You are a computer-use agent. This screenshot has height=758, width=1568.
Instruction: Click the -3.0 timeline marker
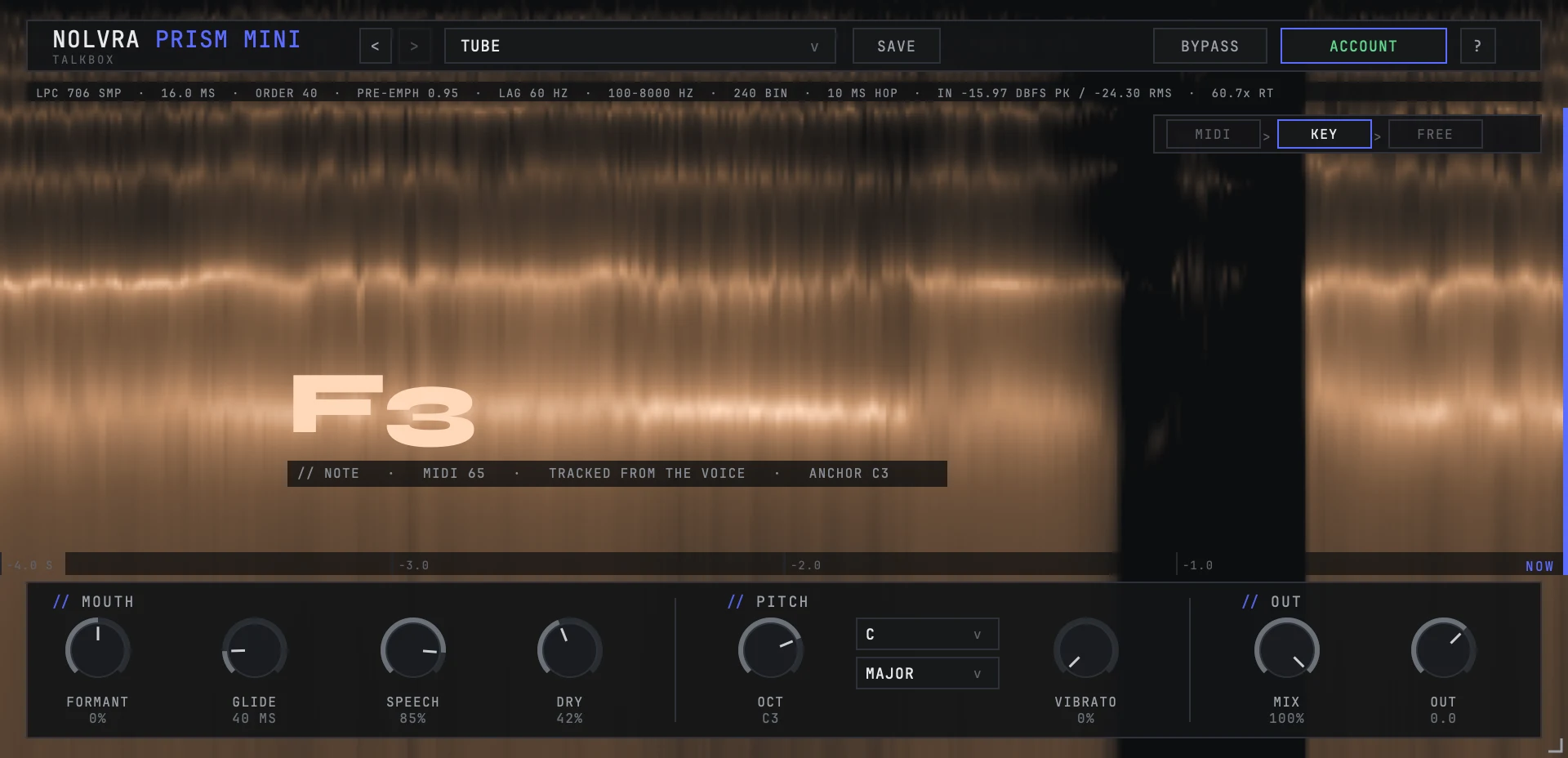414,565
